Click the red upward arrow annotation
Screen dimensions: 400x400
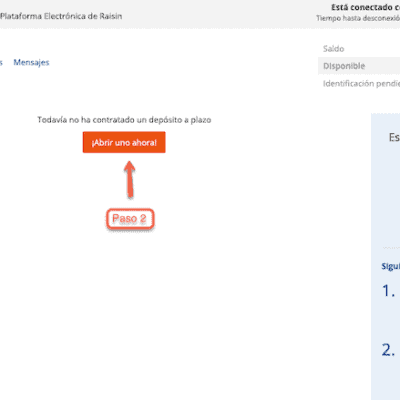[x=130, y=179]
